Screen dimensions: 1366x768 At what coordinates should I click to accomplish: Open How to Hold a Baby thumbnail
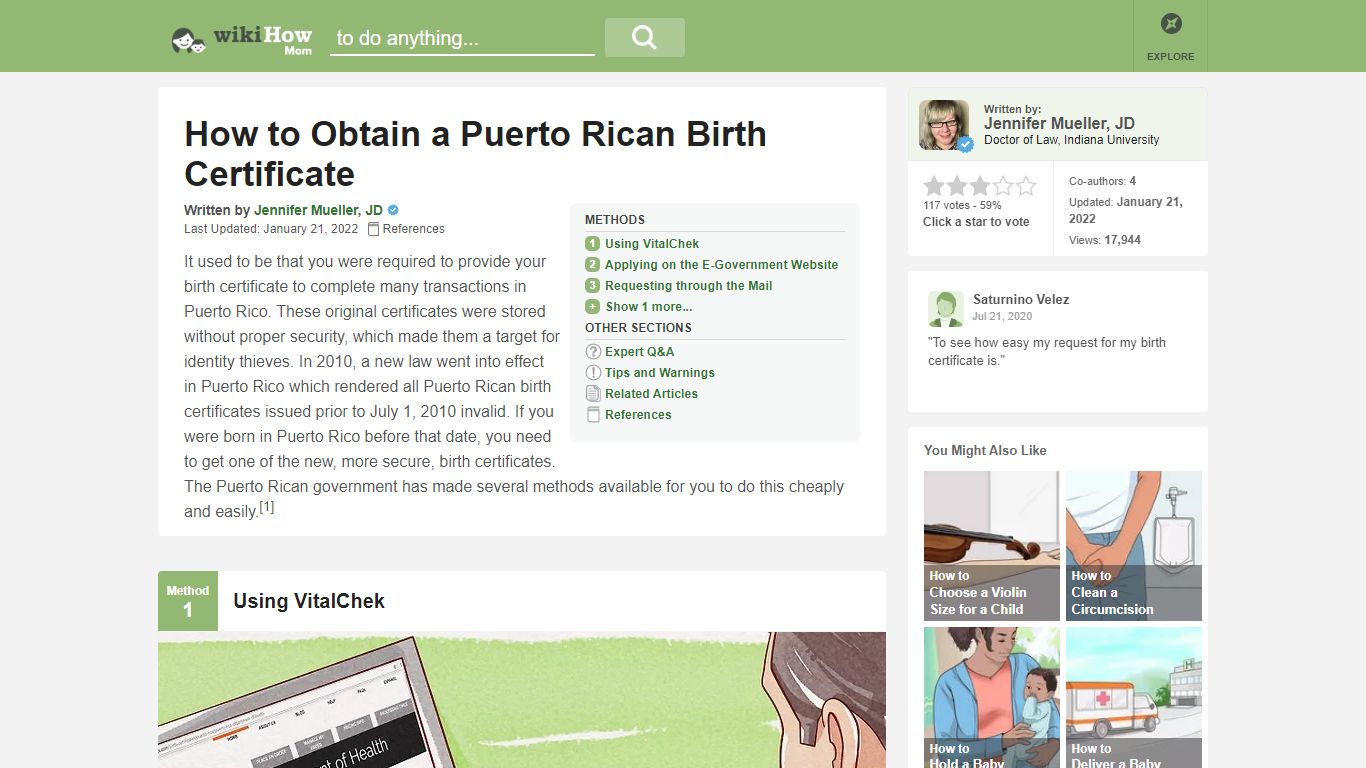point(991,697)
